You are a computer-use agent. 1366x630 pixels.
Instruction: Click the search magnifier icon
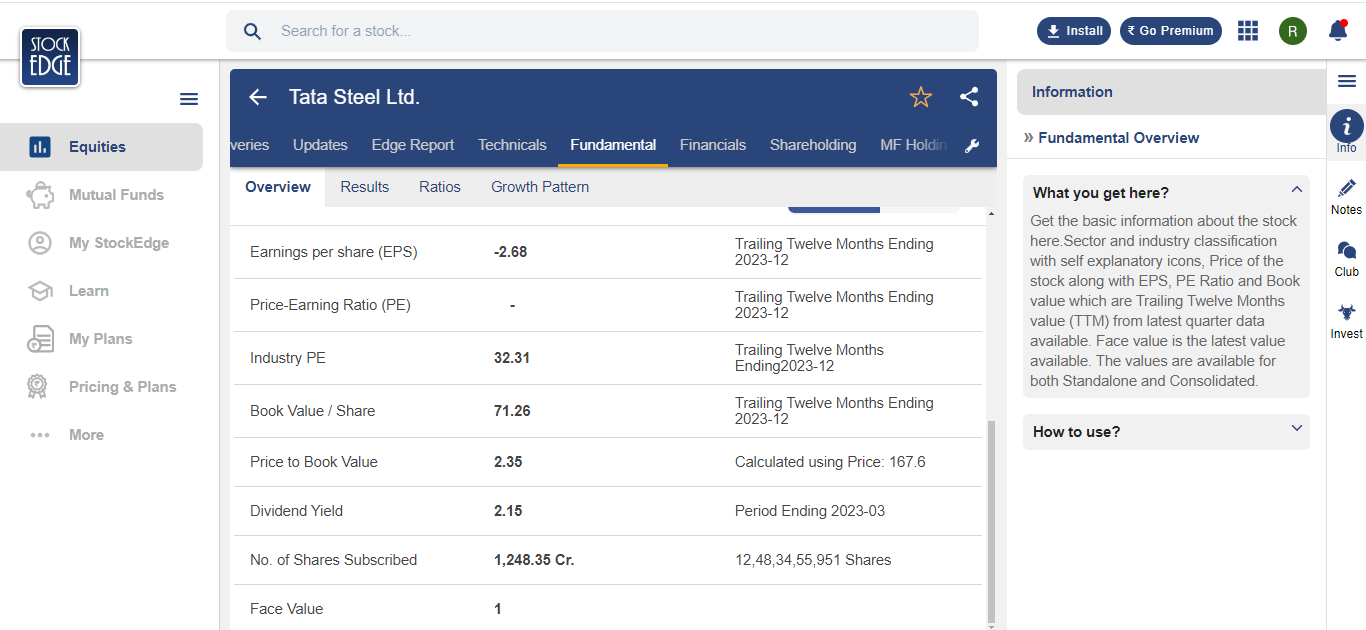(253, 31)
